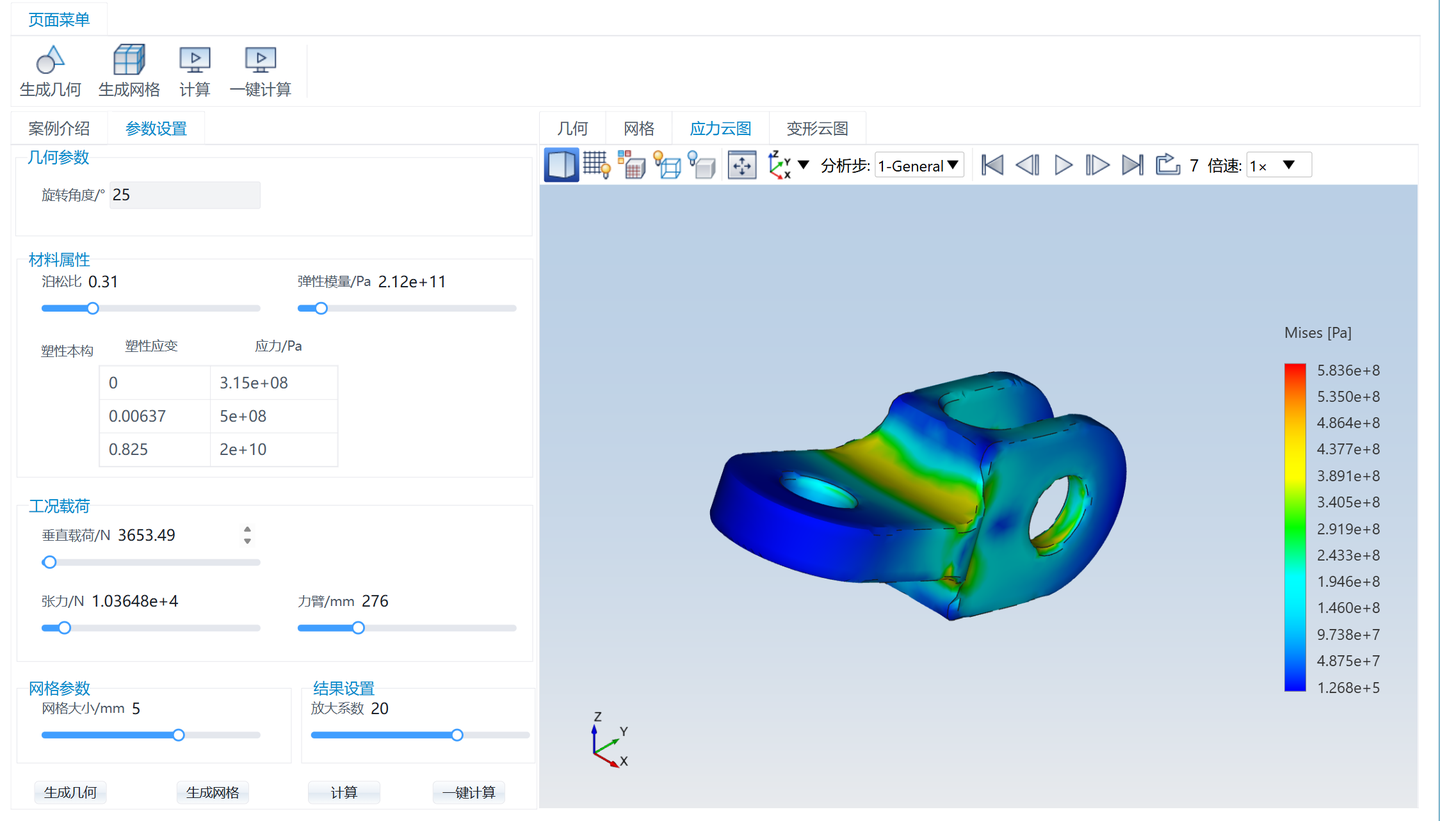Toggle the wireframe lightbulb view icon
The width and height of the screenshot is (1440, 821).
pos(667,165)
